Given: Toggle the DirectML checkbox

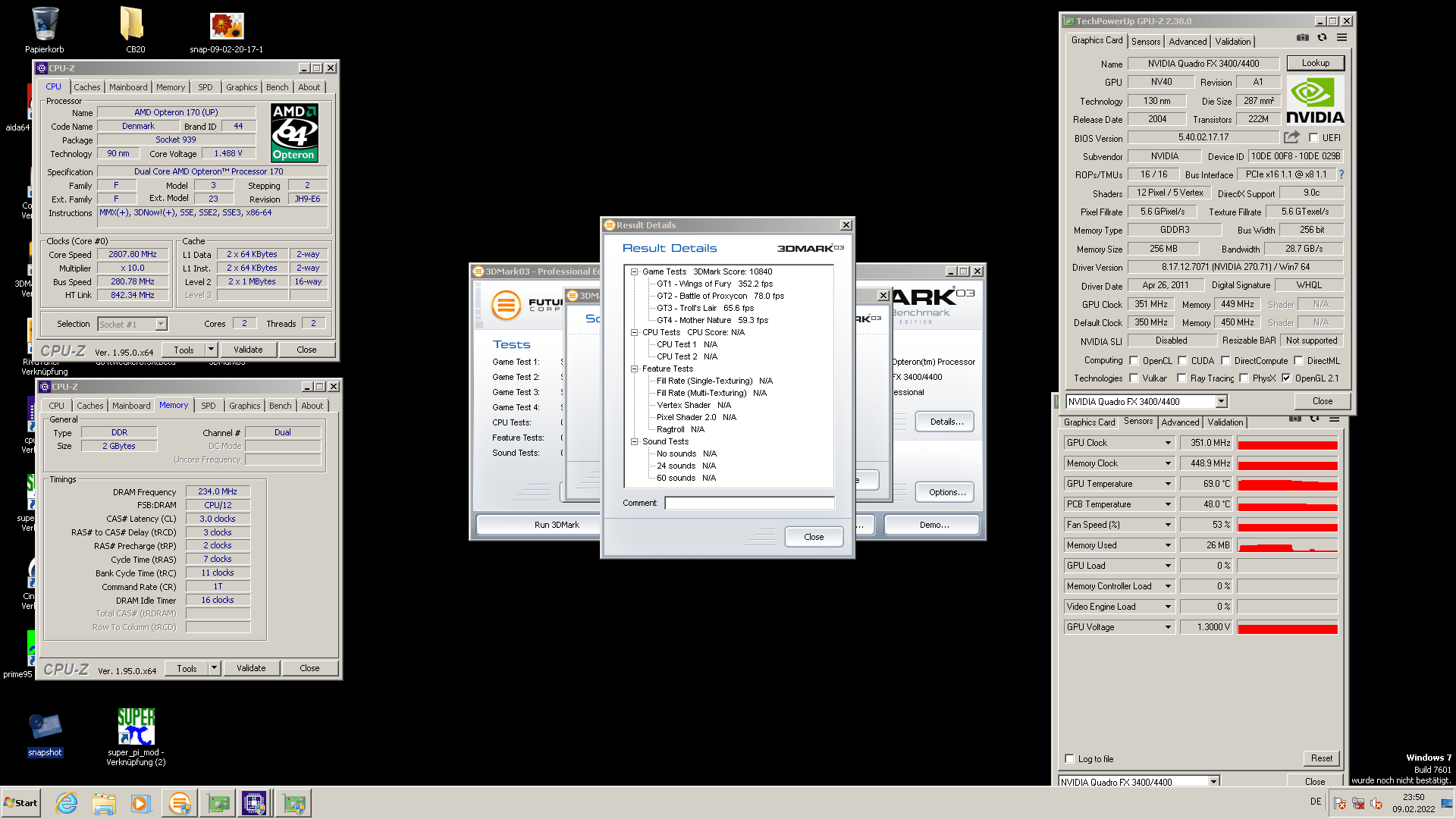Looking at the screenshot, I should [x=1298, y=361].
